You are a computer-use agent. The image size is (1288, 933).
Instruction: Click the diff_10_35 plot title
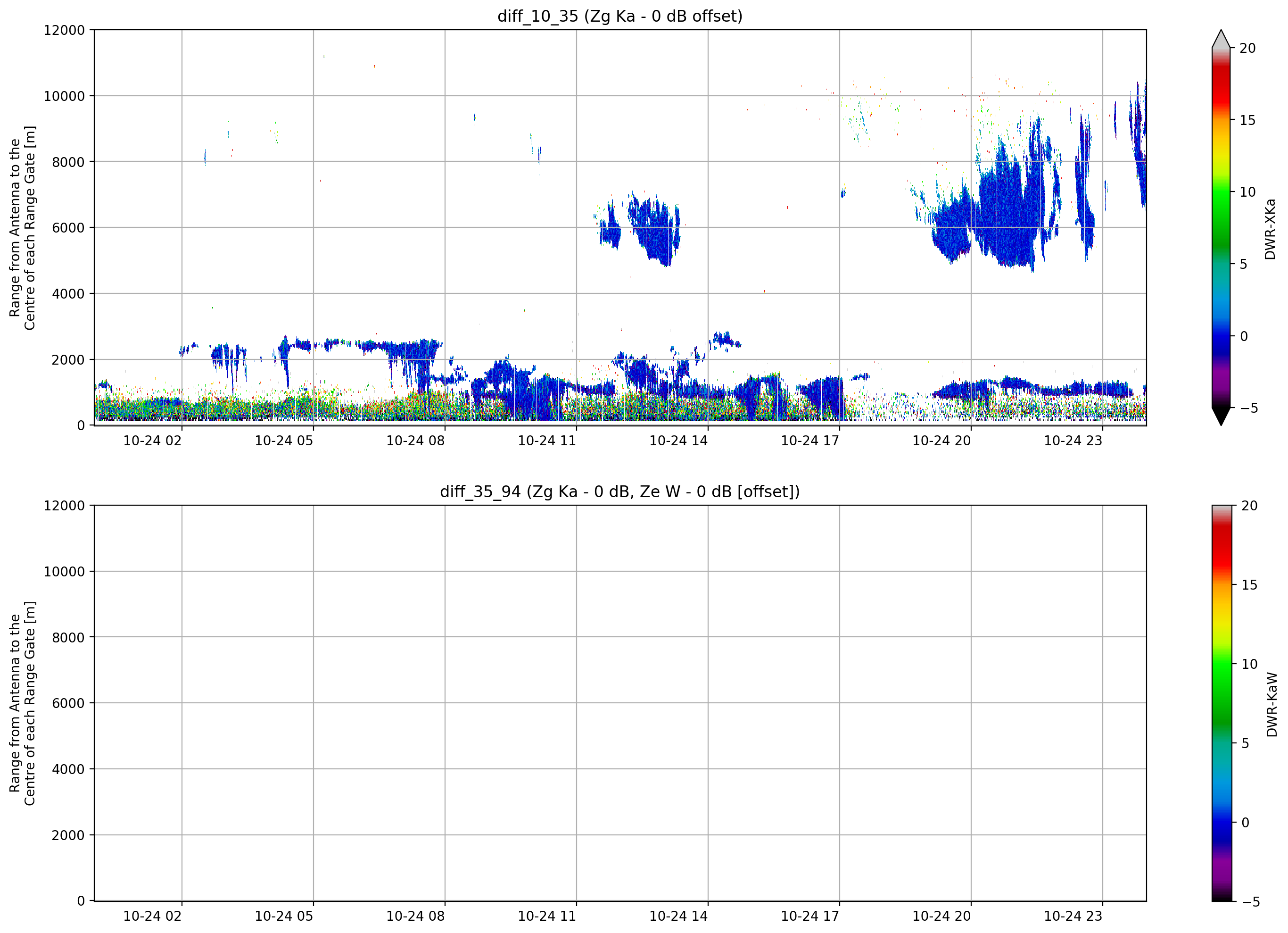pos(619,16)
